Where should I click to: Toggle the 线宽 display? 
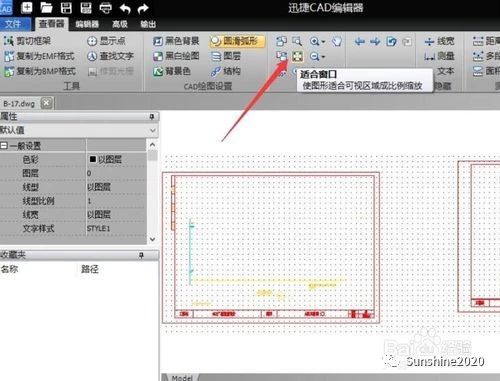click(439, 41)
